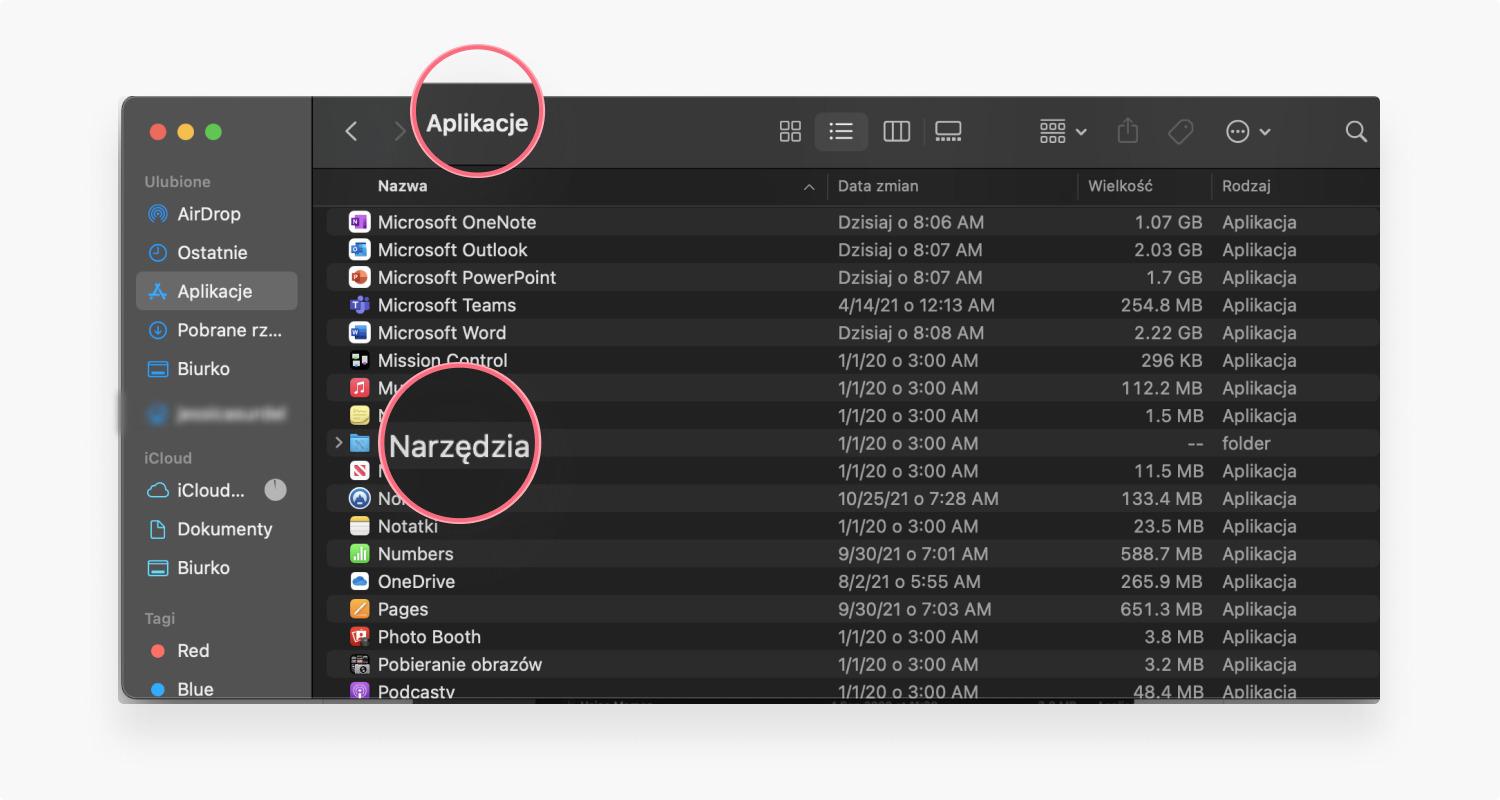Screen dimensions: 1500x800
Task: Select Microsoft Outlook name text
Action: [x=452, y=250]
